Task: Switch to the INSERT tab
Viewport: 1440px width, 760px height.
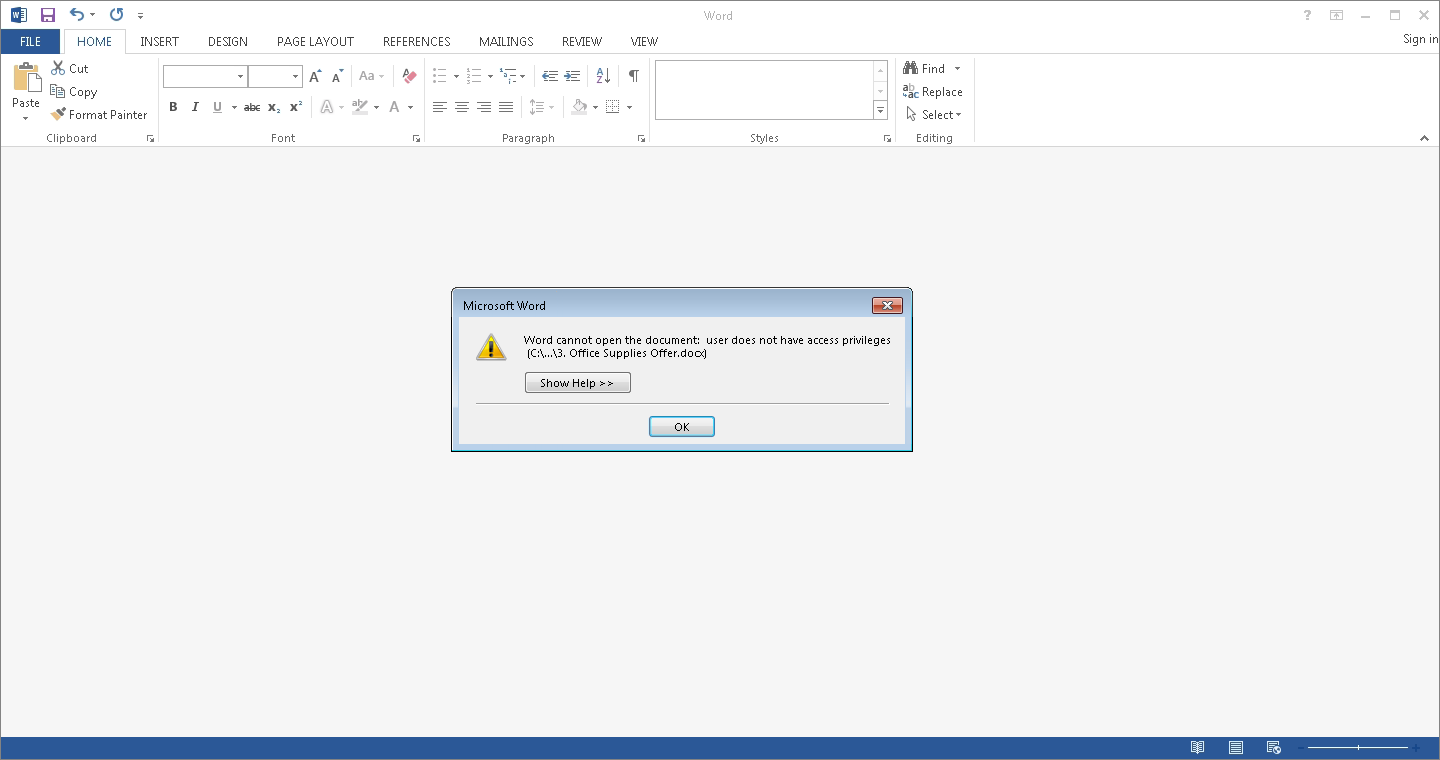Action: [160, 41]
